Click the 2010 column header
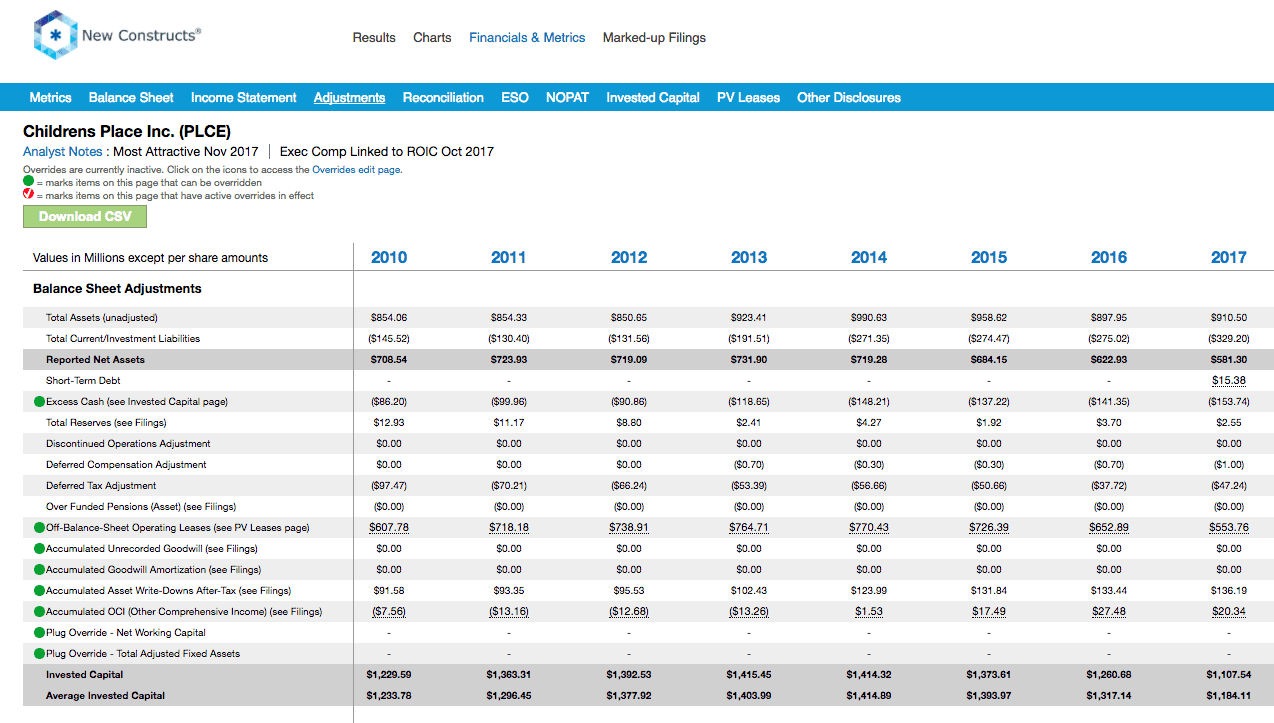Viewport: 1274px width, 723px height. (389, 258)
